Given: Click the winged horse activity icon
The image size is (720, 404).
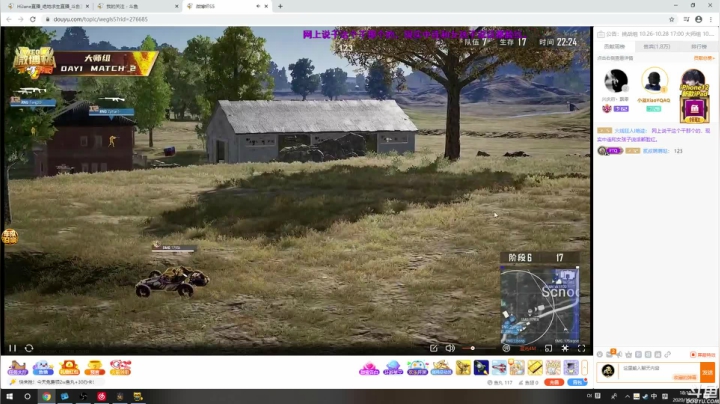Looking at the screenshot, I should pos(441,368).
